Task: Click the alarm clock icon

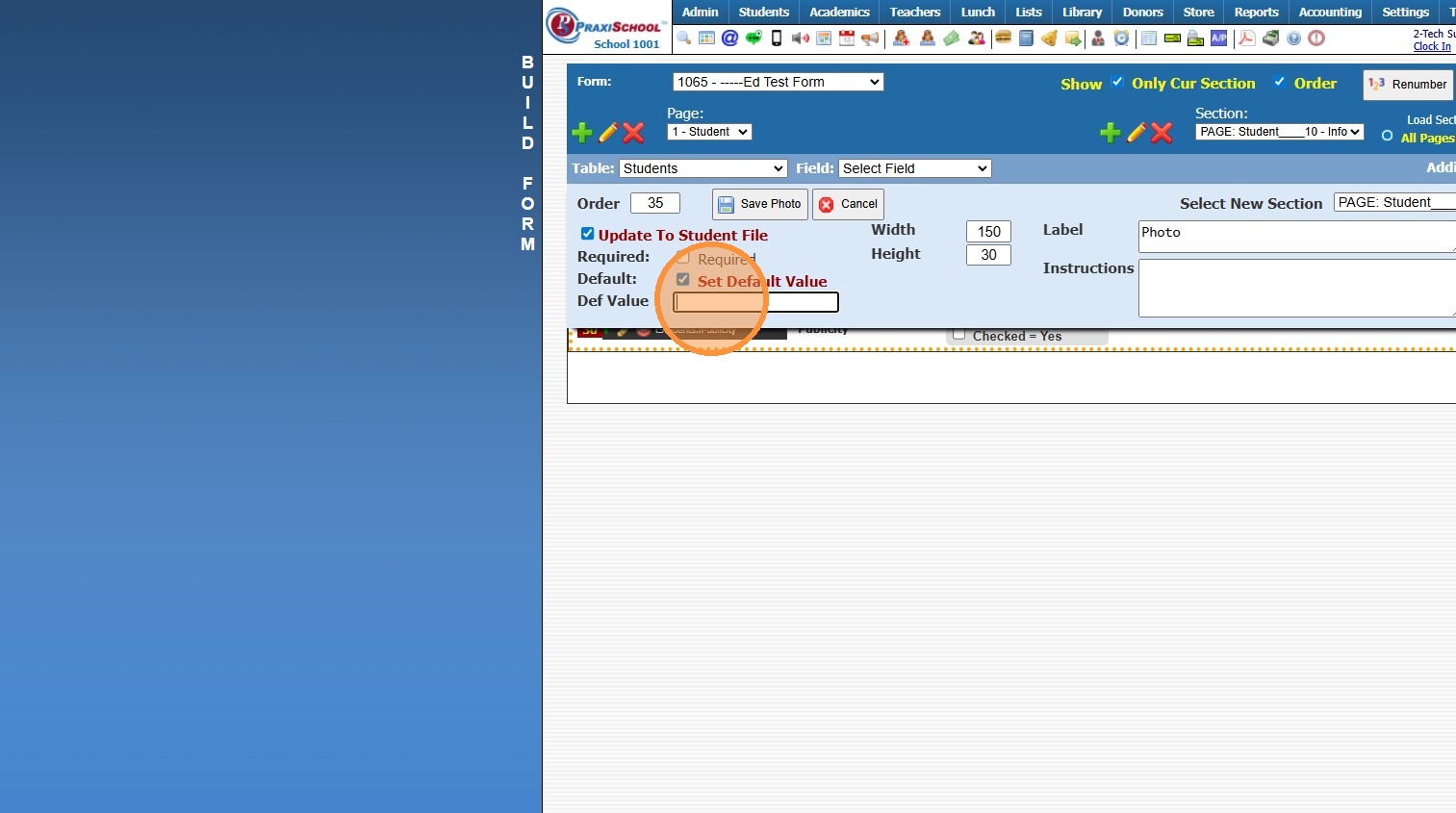Action: [x=1121, y=38]
